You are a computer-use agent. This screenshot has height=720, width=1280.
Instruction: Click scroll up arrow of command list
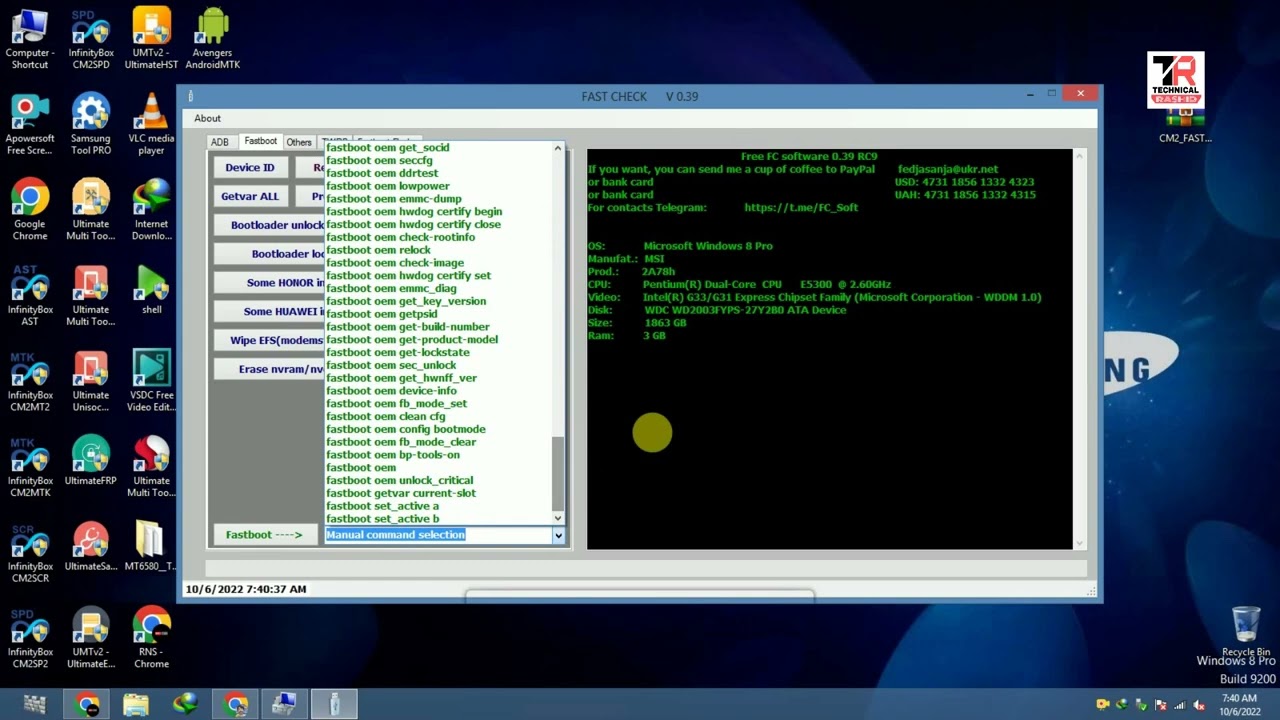tap(558, 148)
